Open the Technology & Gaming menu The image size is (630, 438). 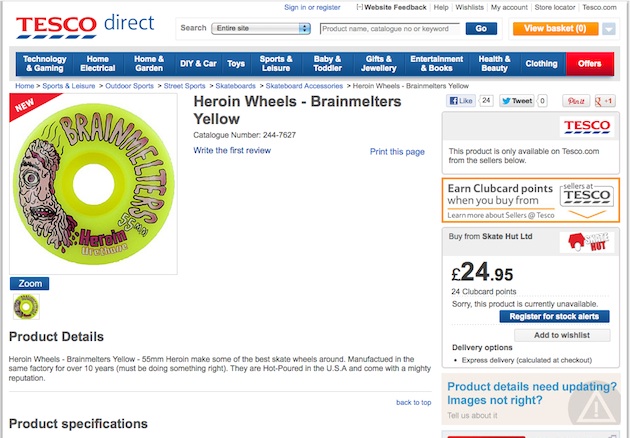(45, 64)
